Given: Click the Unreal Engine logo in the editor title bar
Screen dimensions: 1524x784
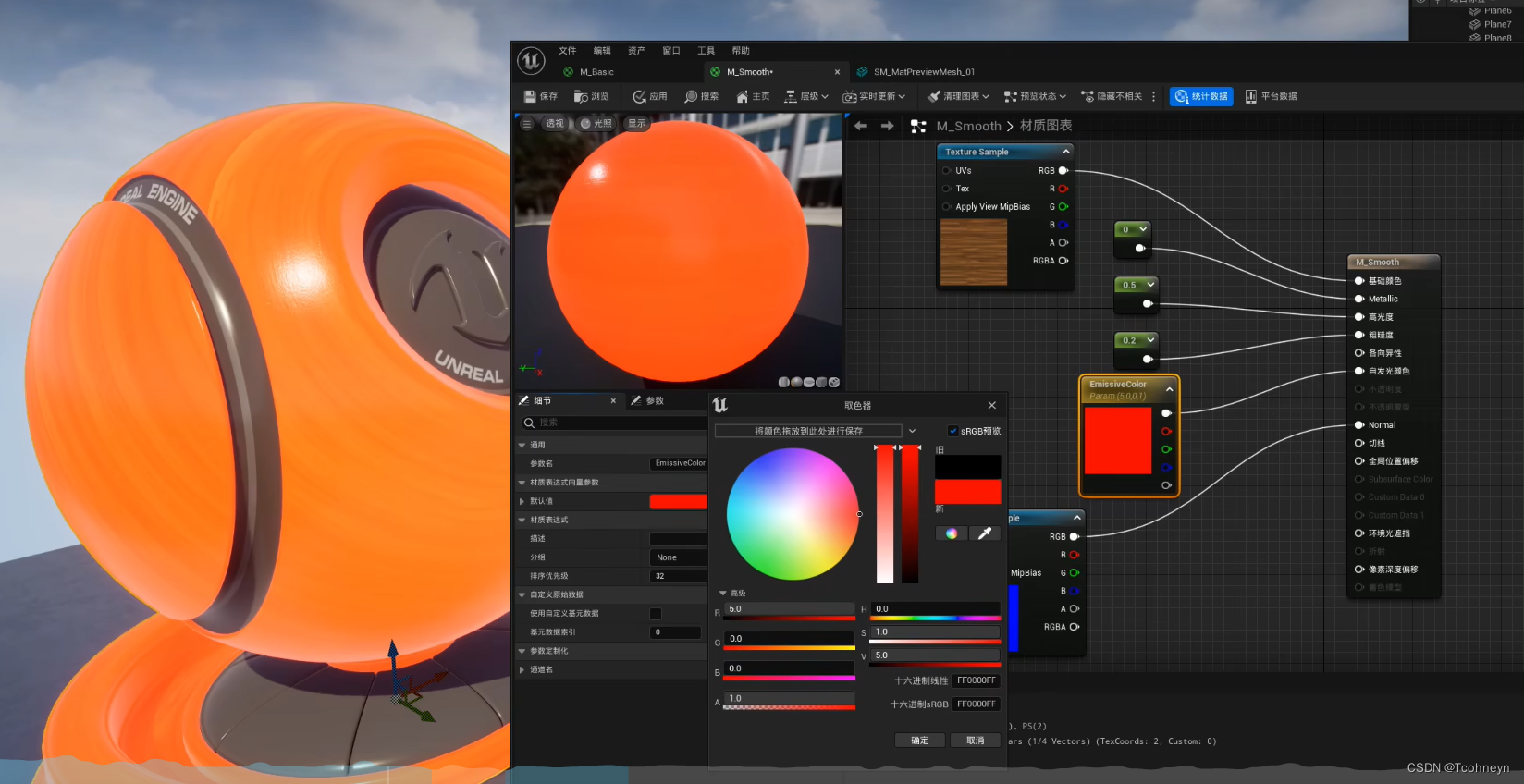Looking at the screenshot, I should (531, 61).
